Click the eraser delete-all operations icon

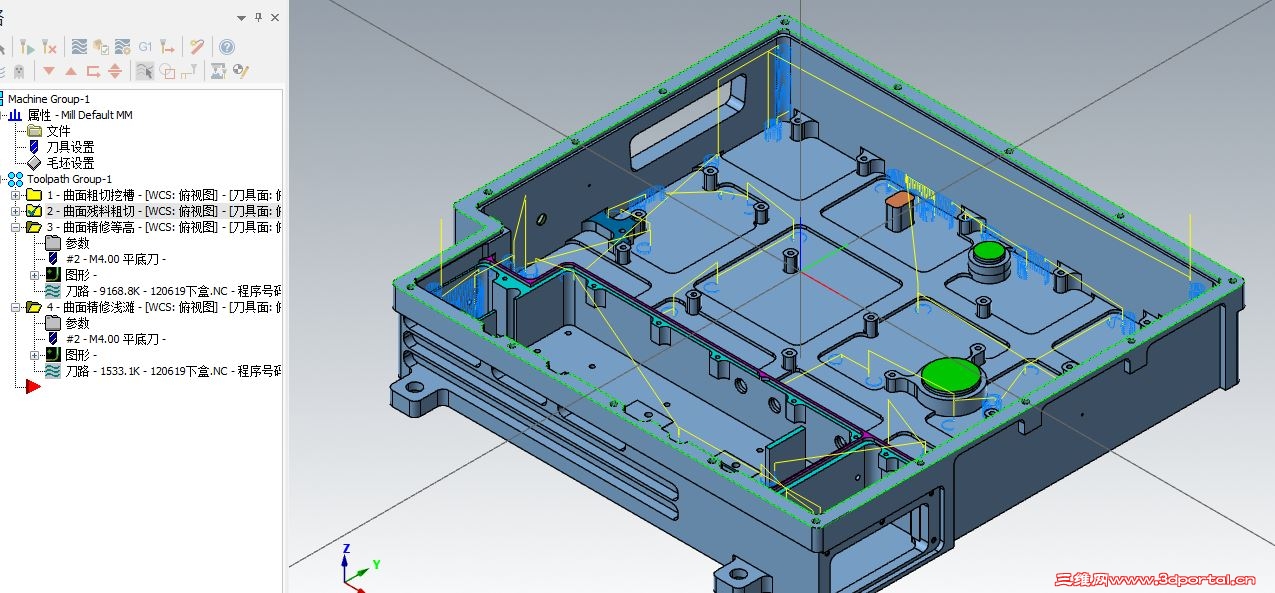click(x=197, y=47)
